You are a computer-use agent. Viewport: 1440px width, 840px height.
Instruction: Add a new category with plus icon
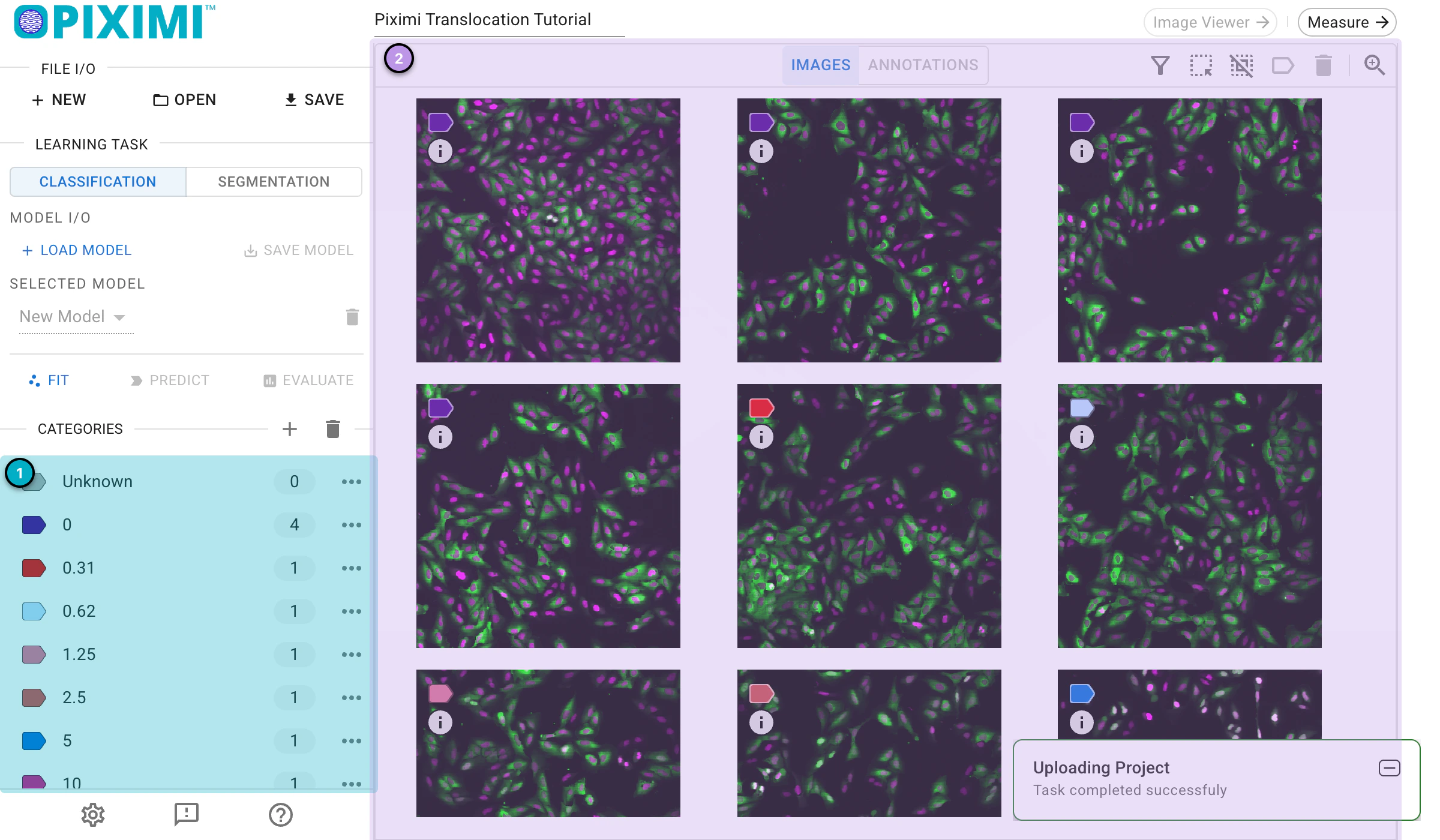click(x=290, y=429)
